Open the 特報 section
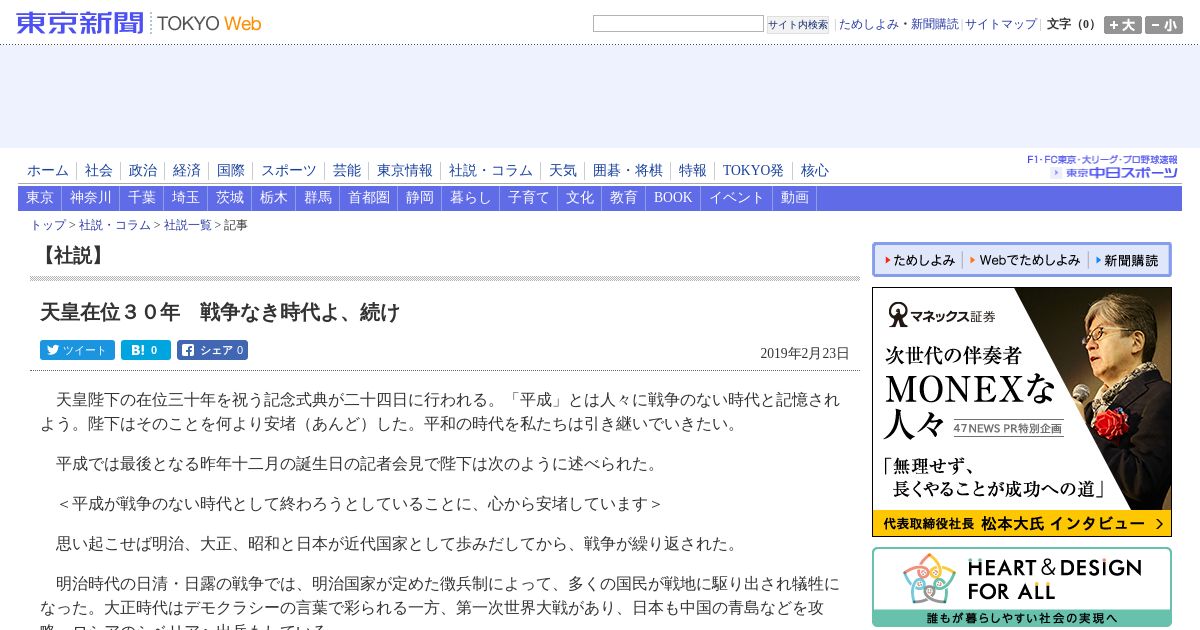This screenshot has height=630, width=1200. click(693, 171)
